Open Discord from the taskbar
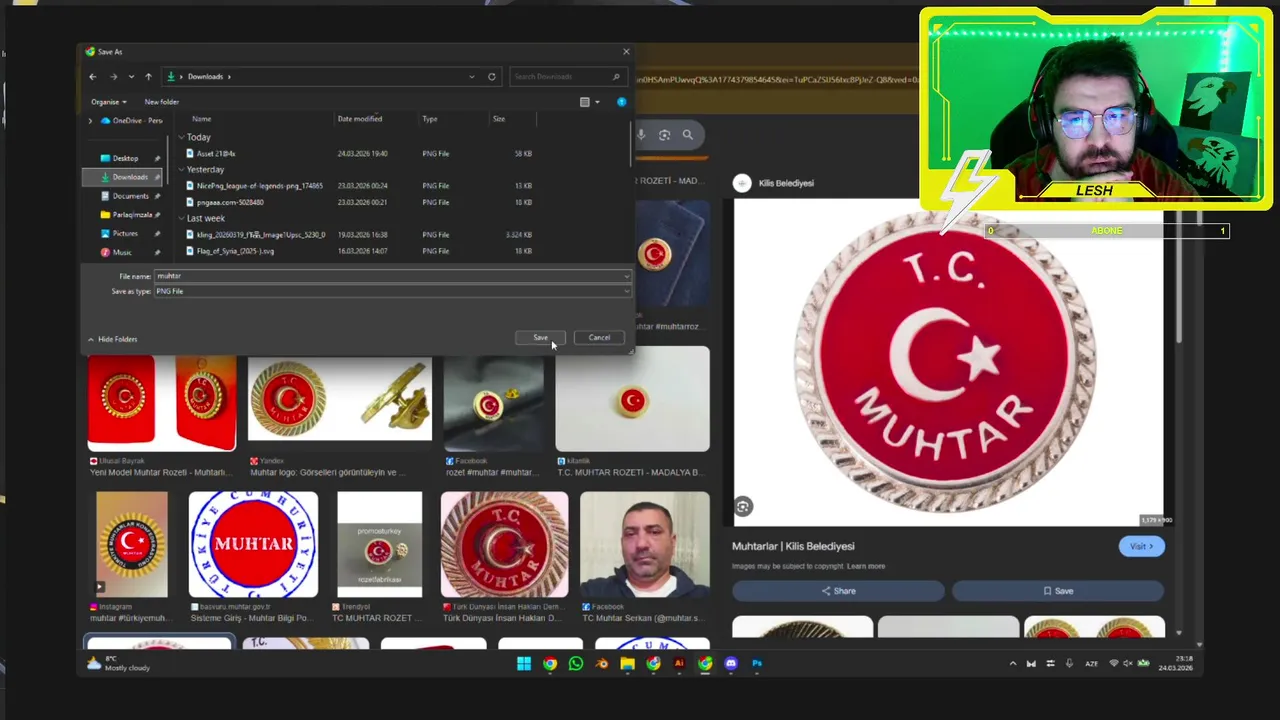This screenshot has width=1280, height=720. (731, 663)
